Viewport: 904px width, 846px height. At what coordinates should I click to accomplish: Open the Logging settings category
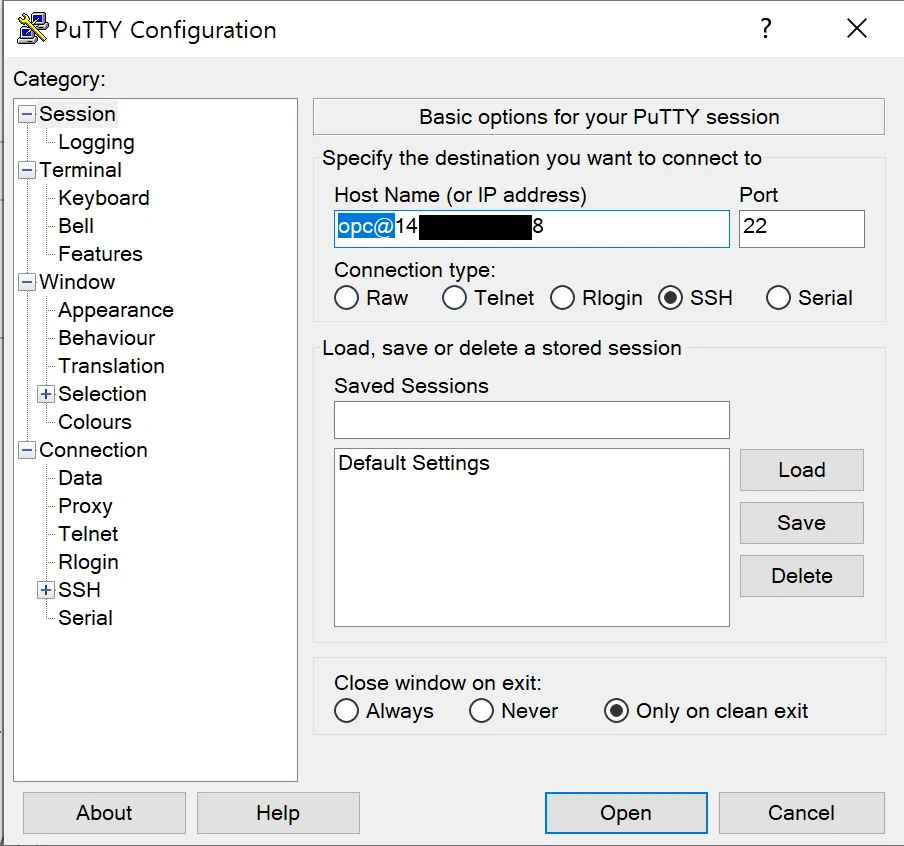click(x=96, y=142)
